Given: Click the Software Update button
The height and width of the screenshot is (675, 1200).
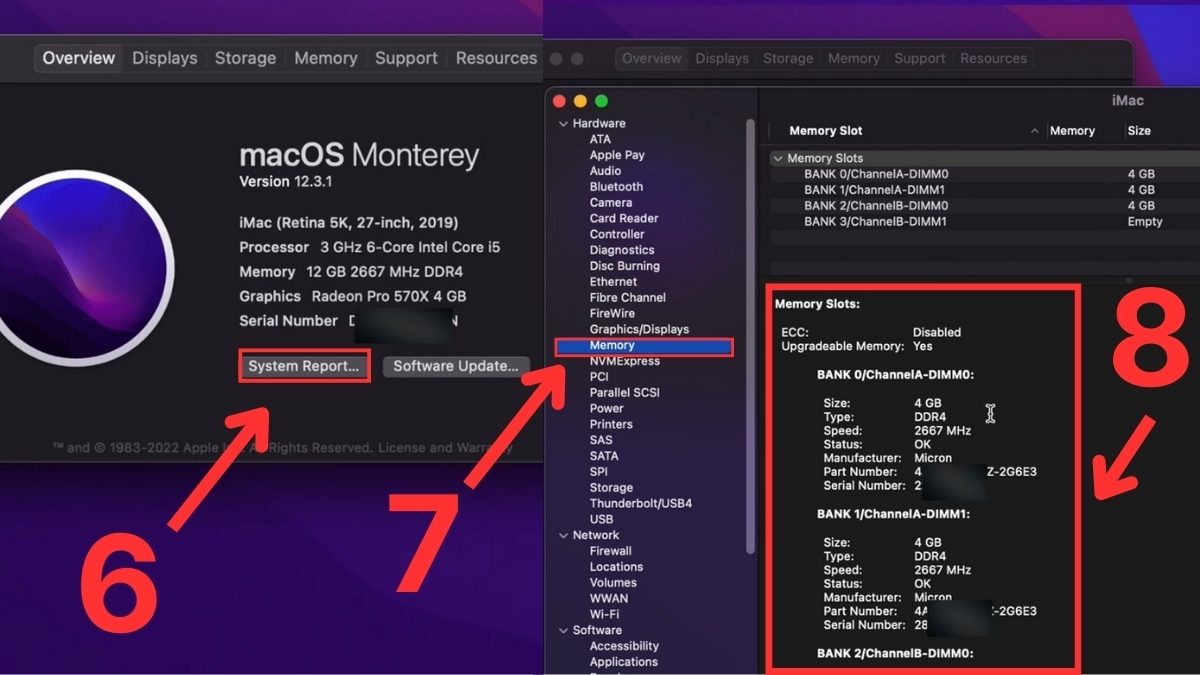Looking at the screenshot, I should point(455,366).
